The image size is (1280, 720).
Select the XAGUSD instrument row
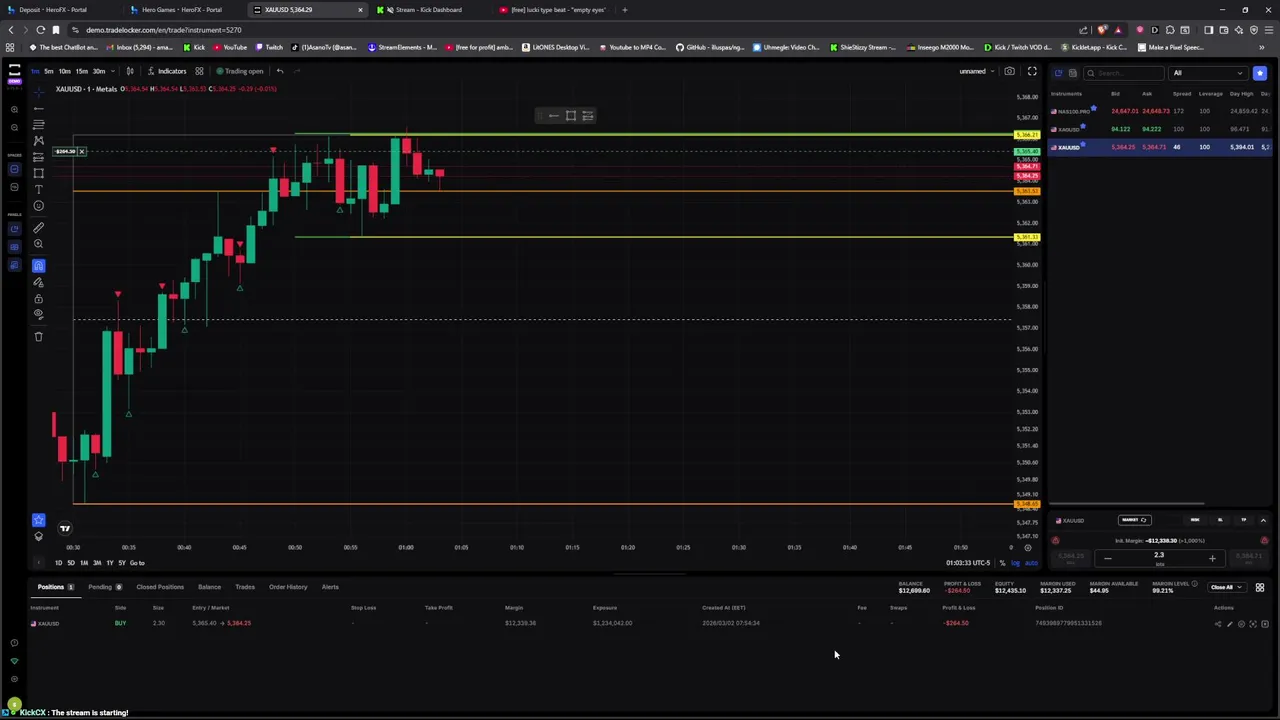click(1160, 129)
